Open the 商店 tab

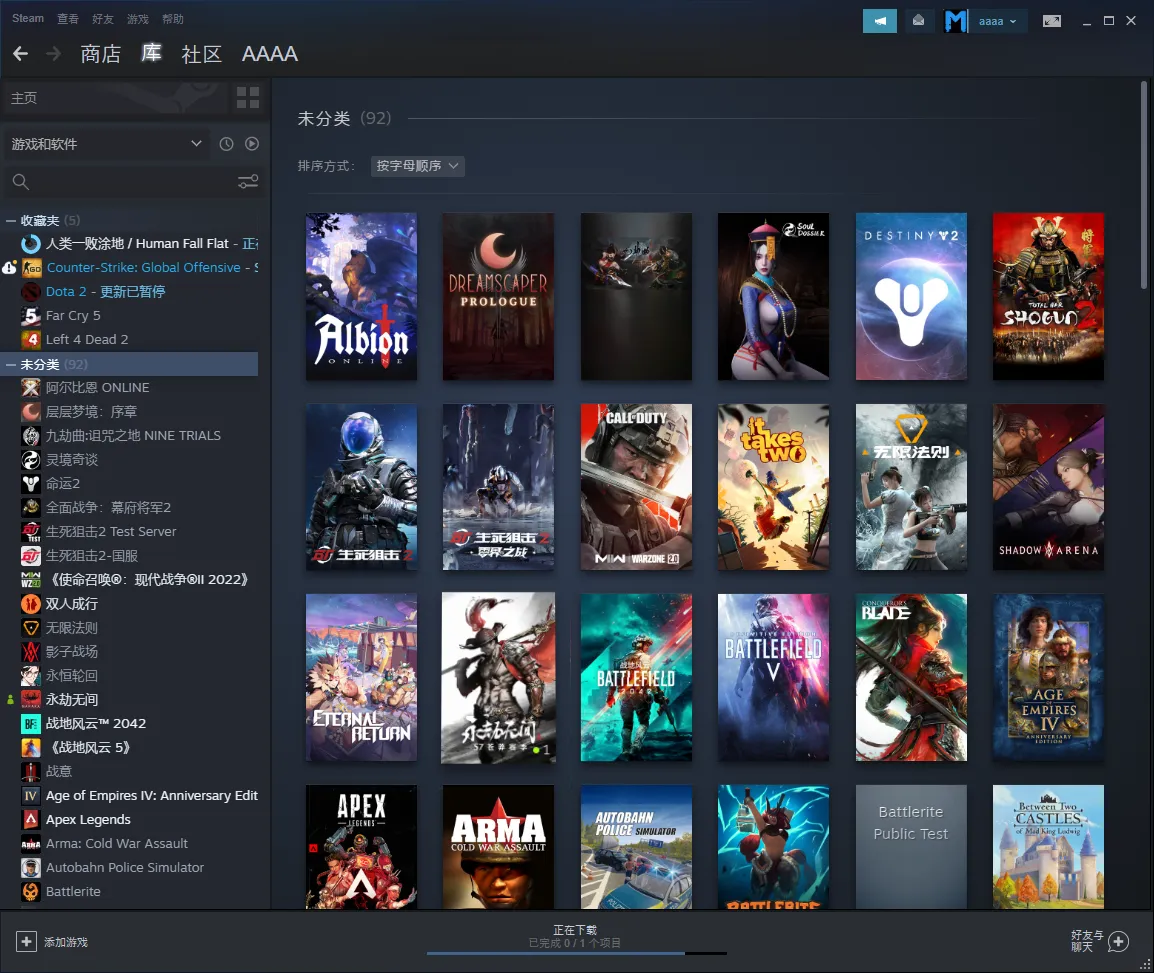[100, 54]
